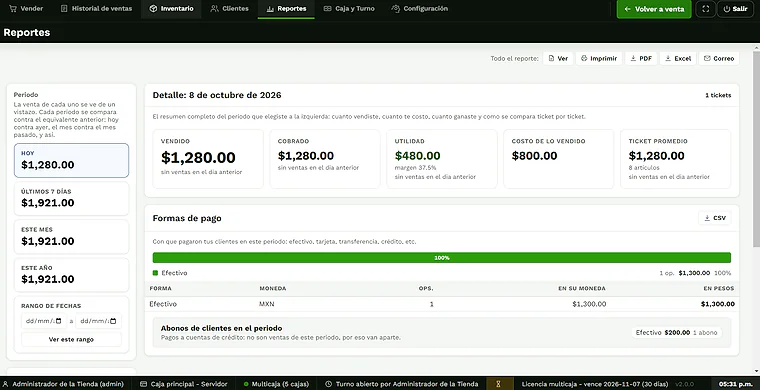Click the Licencia multicaja expiry text
The image size is (760, 390).
click(x=595, y=384)
